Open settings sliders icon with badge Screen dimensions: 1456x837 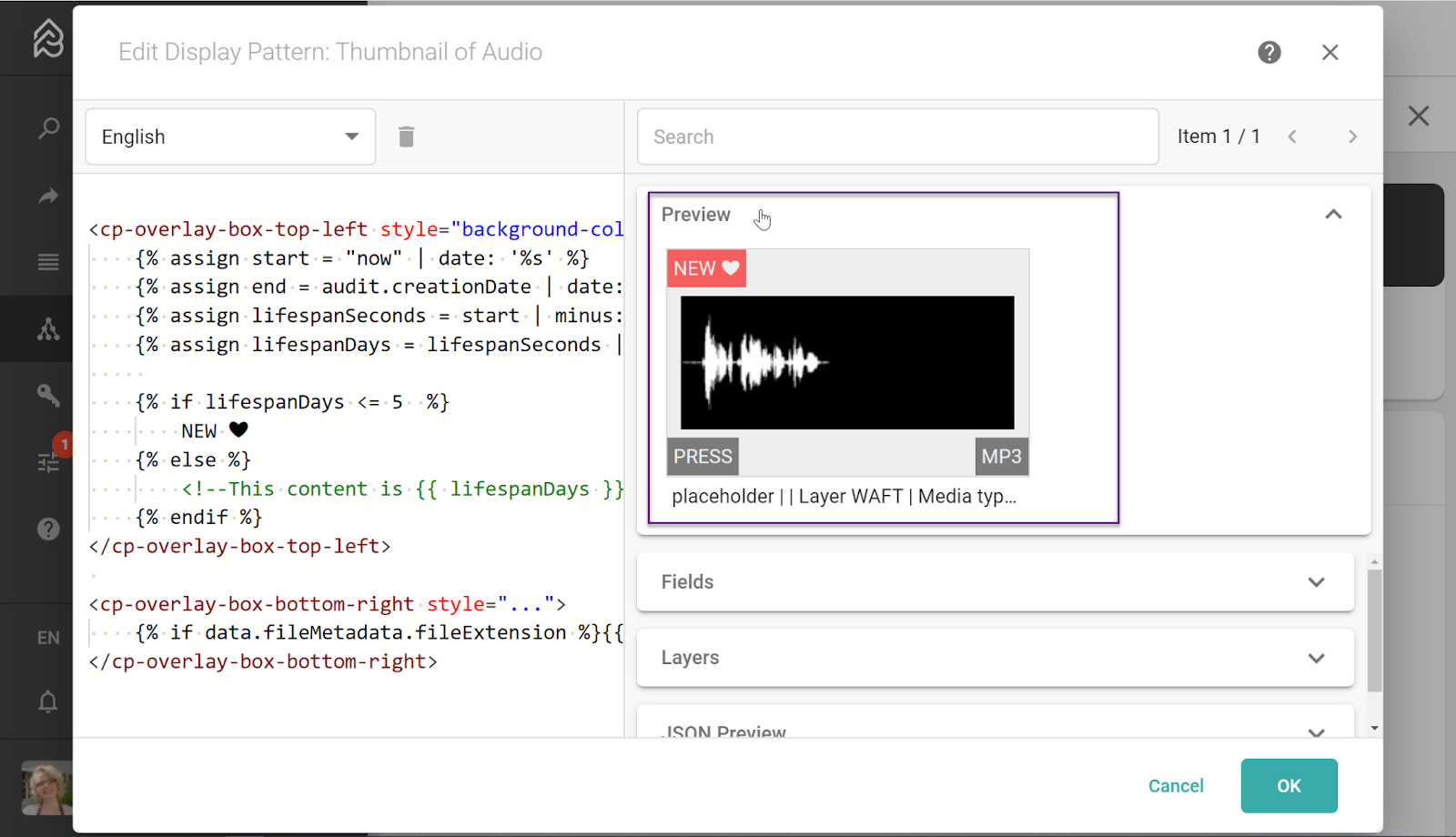click(x=48, y=462)
